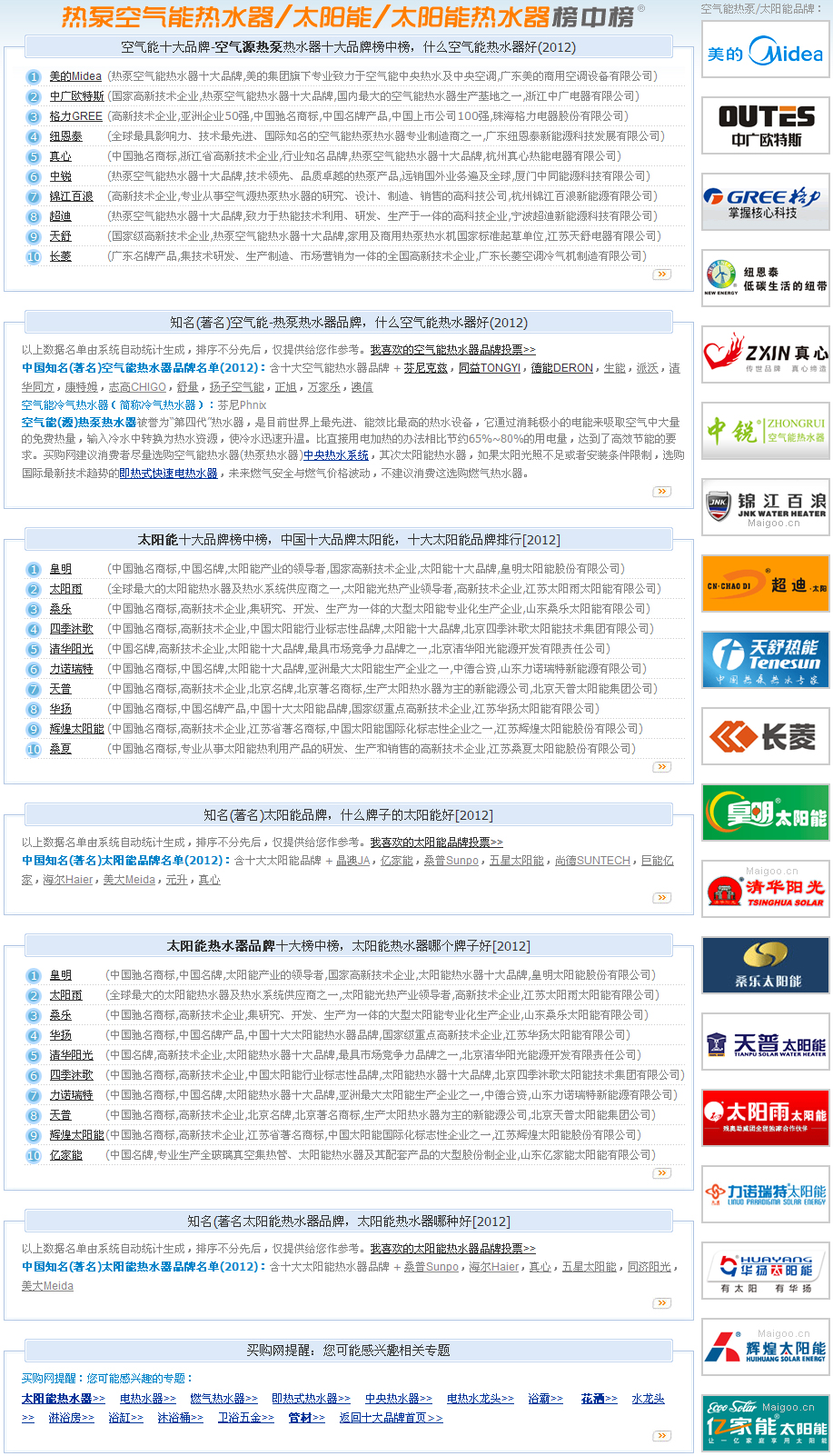Screen dimensions: 833x1456
Task: Open the 美的Midea text link in the list
Action: tap(75, 76)
